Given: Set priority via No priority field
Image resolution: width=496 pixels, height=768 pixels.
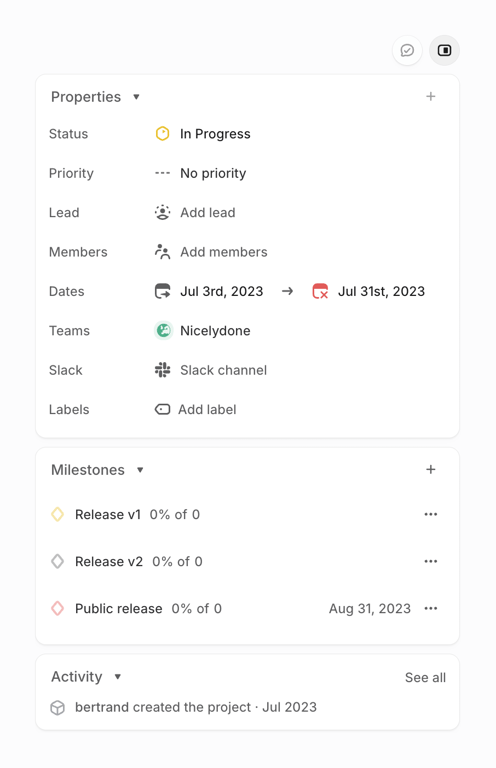Looking at the screenshot, I should tap(201, 173).
